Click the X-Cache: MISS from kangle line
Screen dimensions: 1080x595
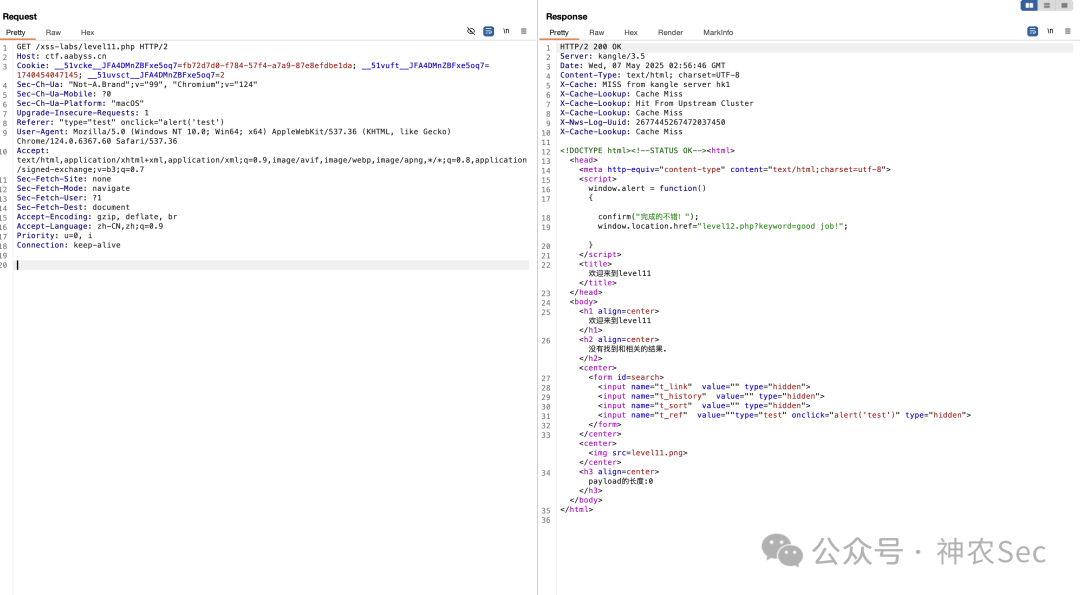pos(645,85)
